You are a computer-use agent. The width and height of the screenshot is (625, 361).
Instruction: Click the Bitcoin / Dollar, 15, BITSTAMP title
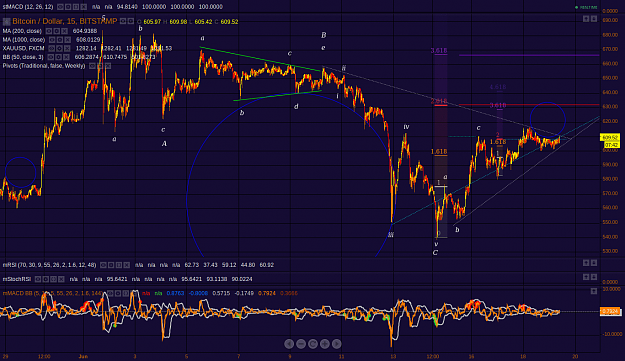click(x=65, y=21)
